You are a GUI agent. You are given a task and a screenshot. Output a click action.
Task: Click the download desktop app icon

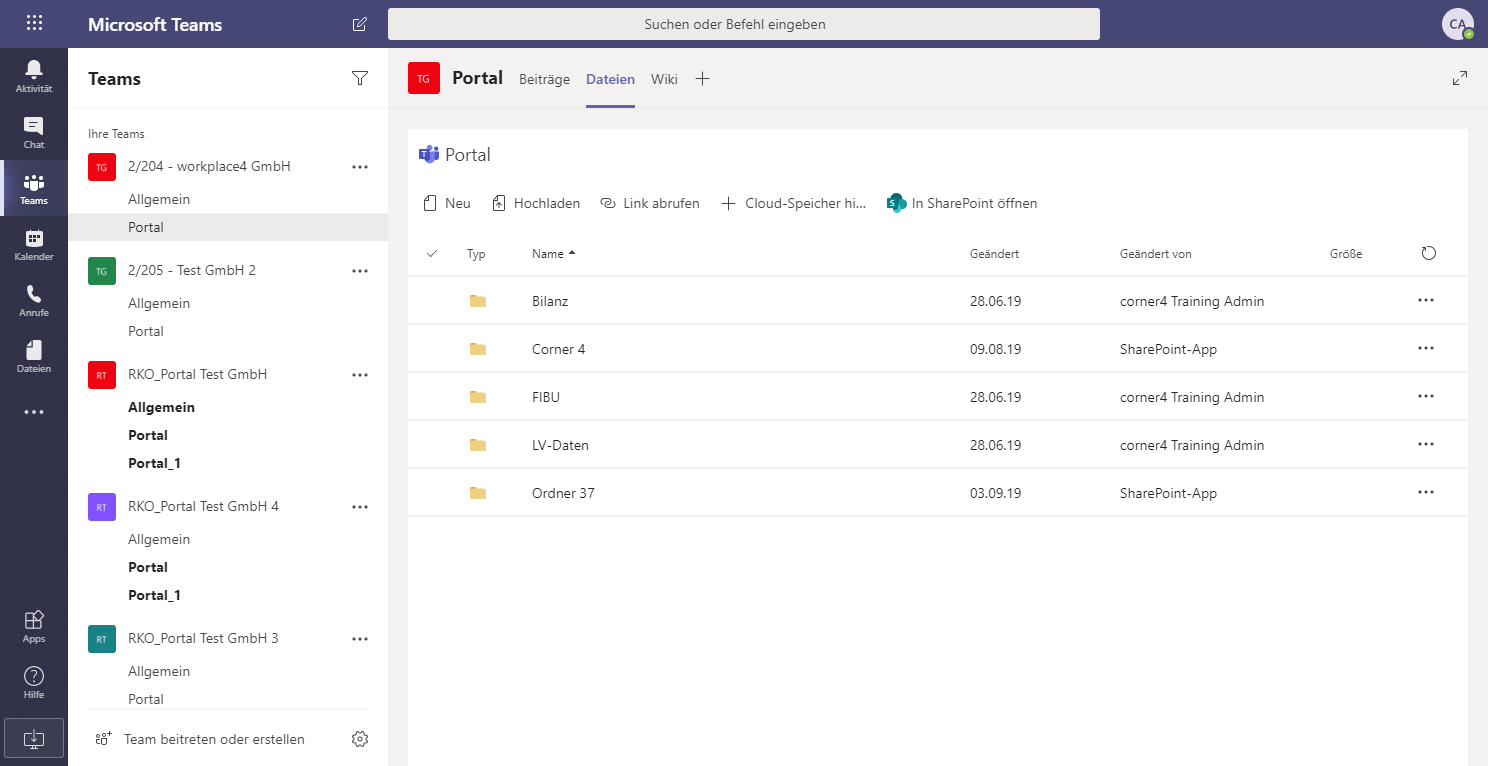34,738
